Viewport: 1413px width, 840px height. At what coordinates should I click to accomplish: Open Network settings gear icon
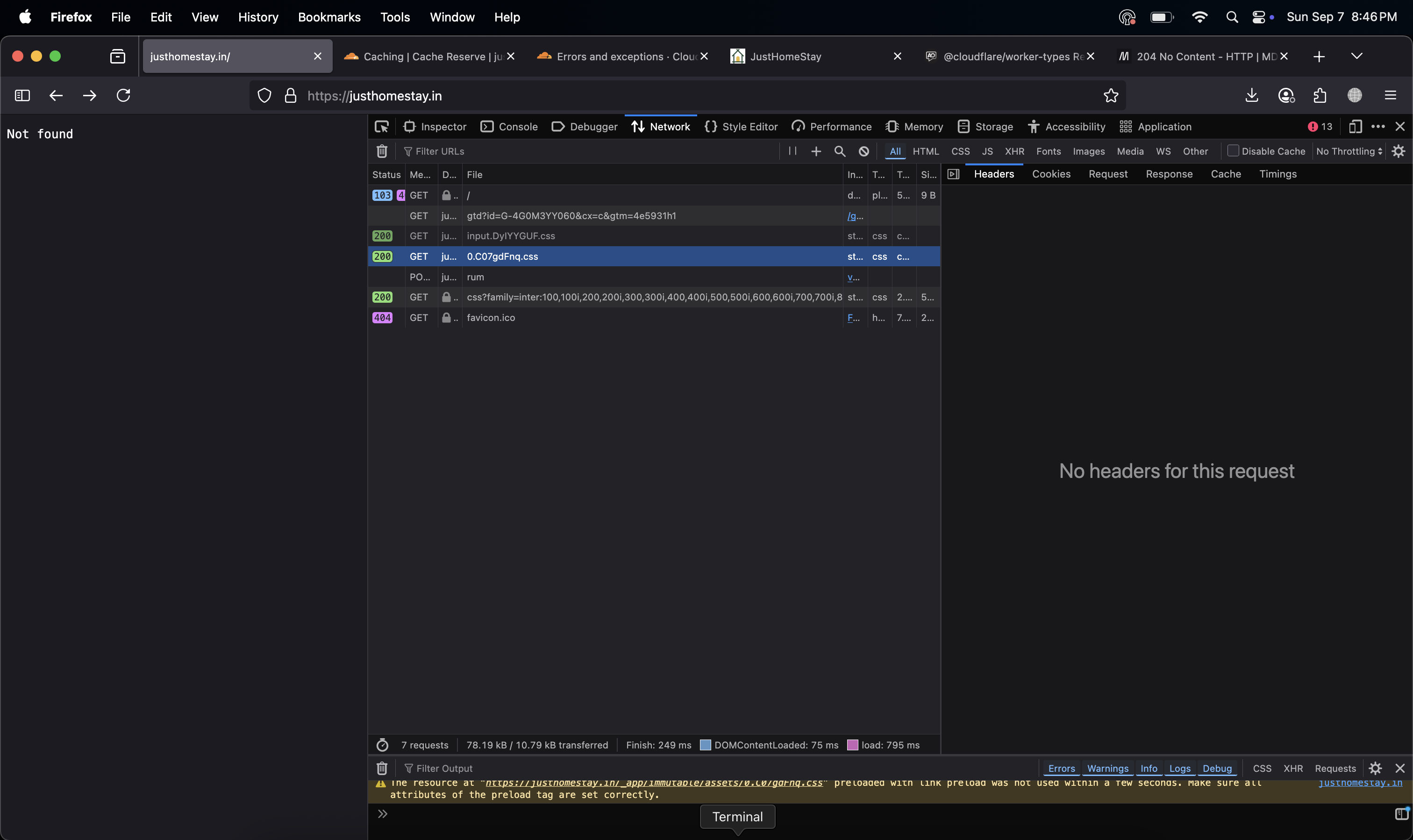(1398, 151)
